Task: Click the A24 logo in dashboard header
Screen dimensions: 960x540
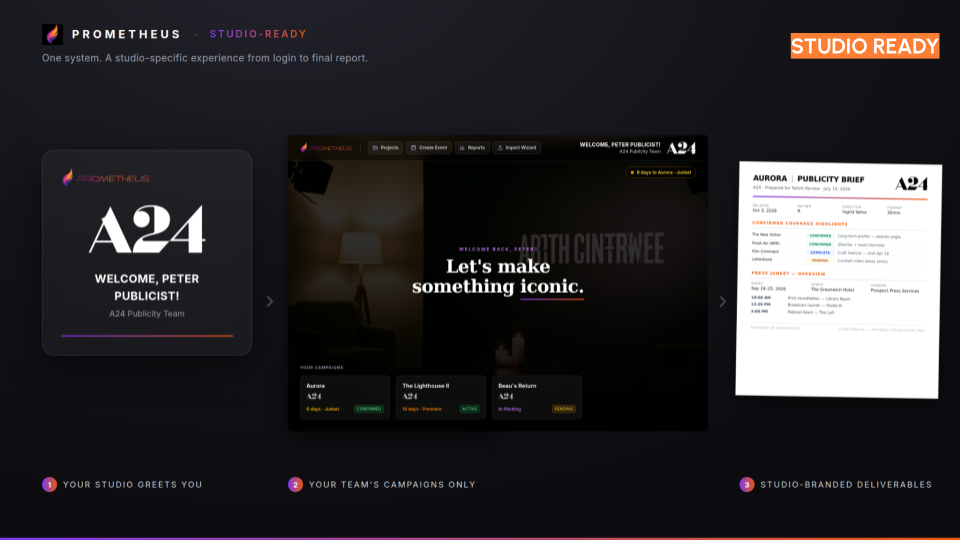Action: 681,148
